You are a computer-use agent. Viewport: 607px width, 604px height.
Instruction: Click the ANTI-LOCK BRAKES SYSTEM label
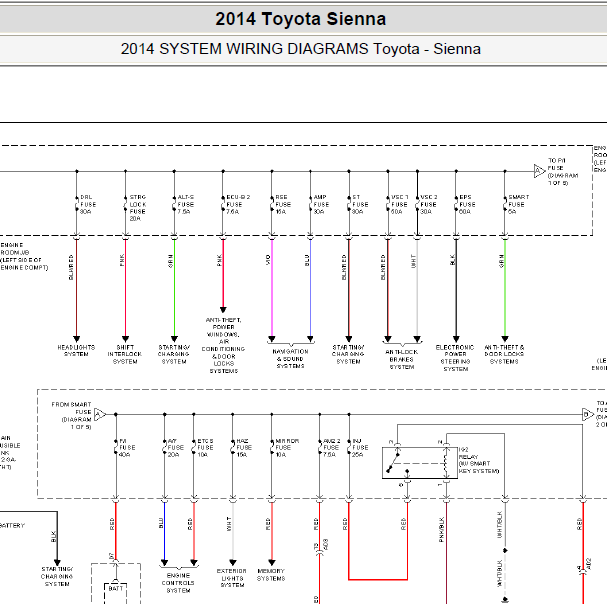401,359
